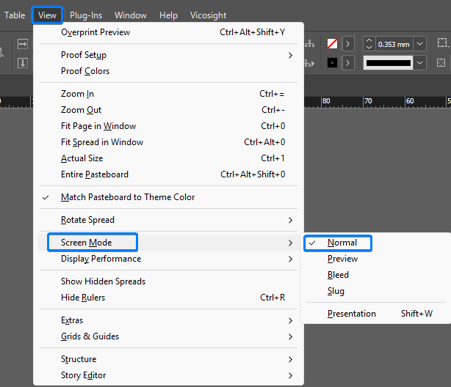Image resolution: width=451 pixels, height=387 pixels.
Task: Click the frame fitting icon at top right
Action: click(x=442, y=43)
